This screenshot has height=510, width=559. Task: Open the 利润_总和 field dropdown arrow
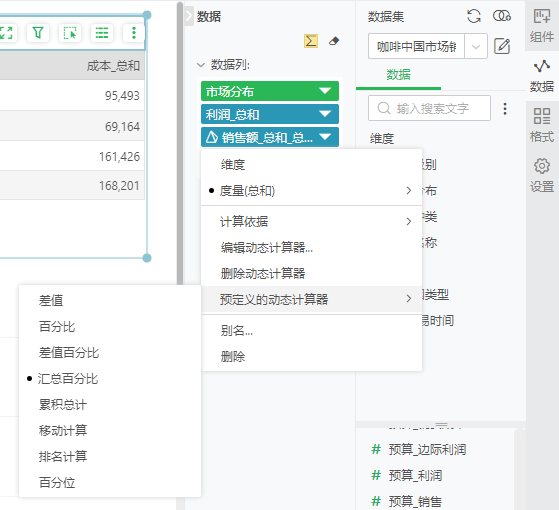pyautogui.click(x=325, y=114)
